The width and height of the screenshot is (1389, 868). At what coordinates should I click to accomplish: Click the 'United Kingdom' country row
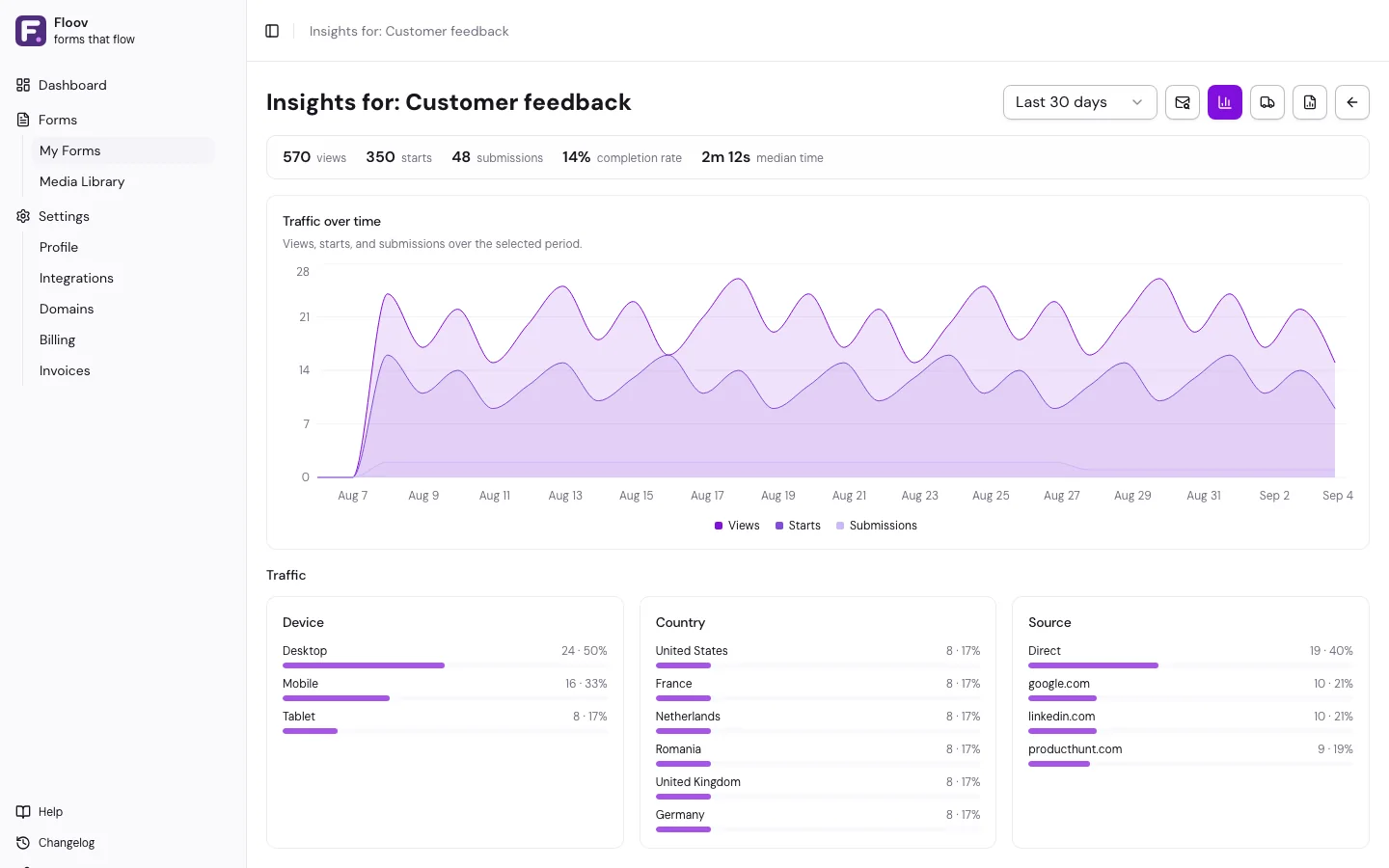point(818,788)
